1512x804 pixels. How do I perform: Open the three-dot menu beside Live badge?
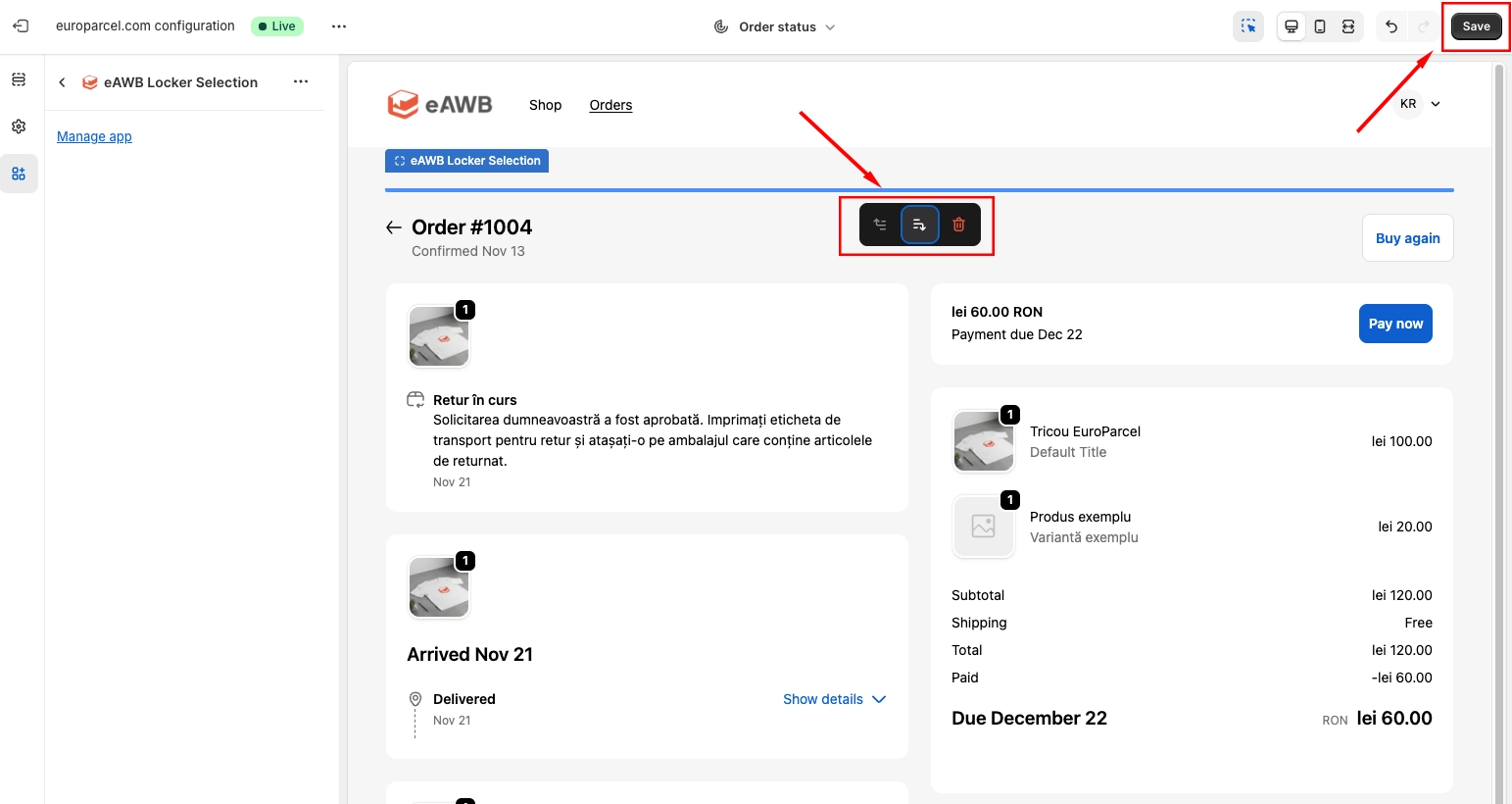pos(339,26)
